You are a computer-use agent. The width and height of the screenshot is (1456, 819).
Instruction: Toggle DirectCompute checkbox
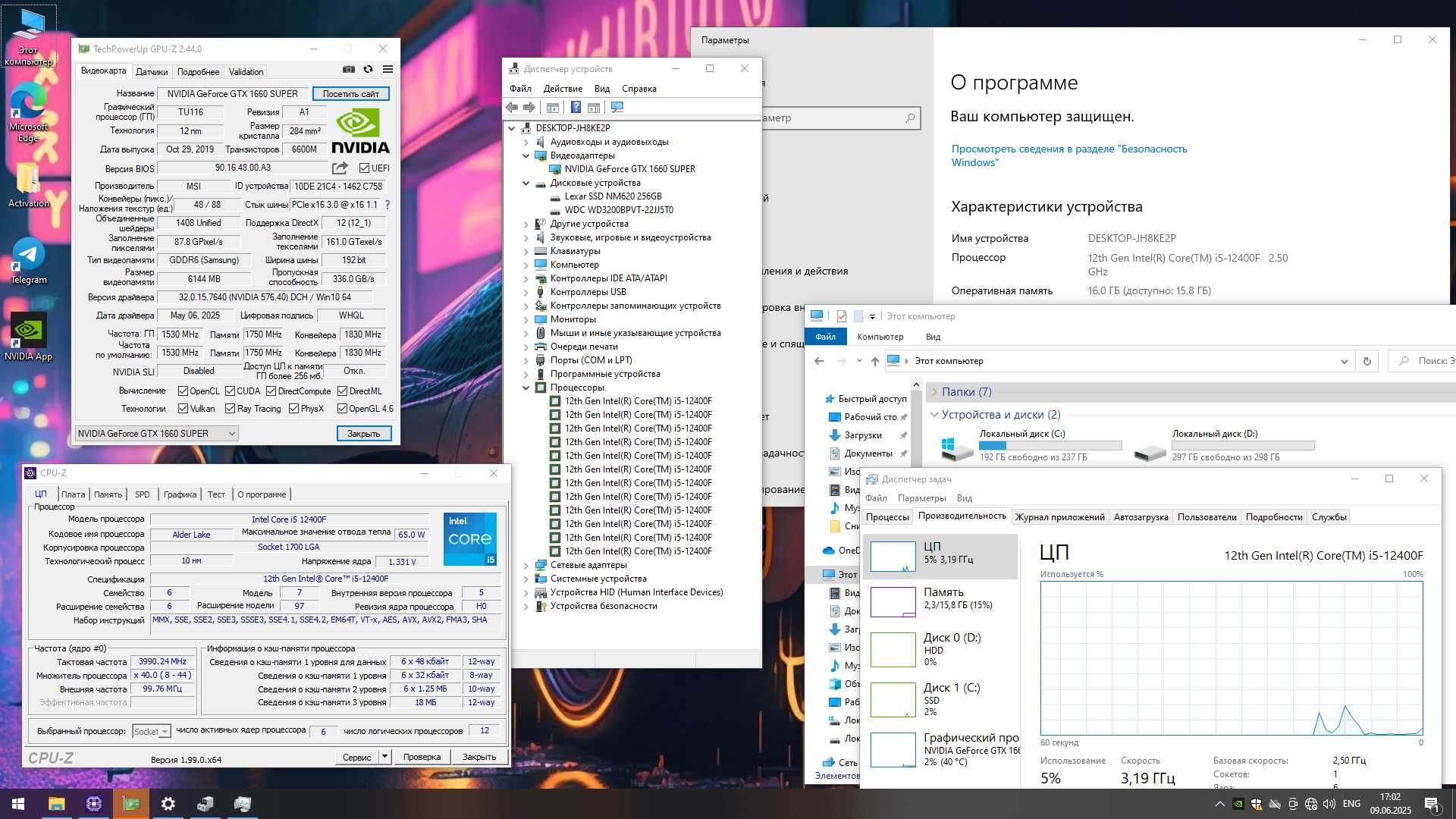tap(271, 391)
